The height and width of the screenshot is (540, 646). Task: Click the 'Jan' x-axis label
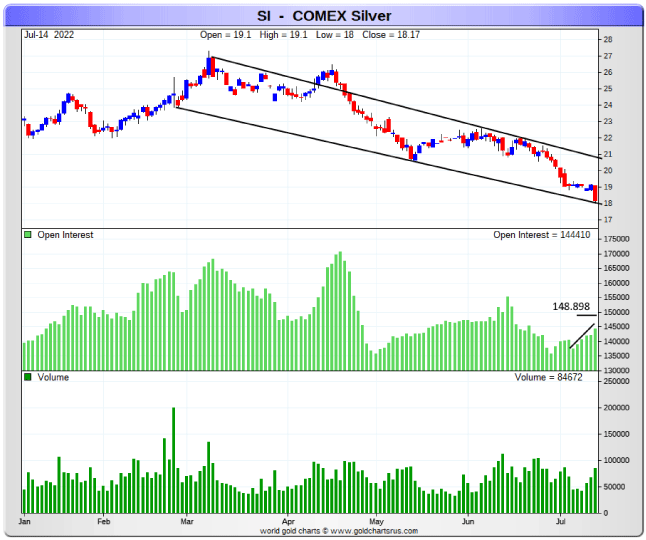click(x=24, y=521)
